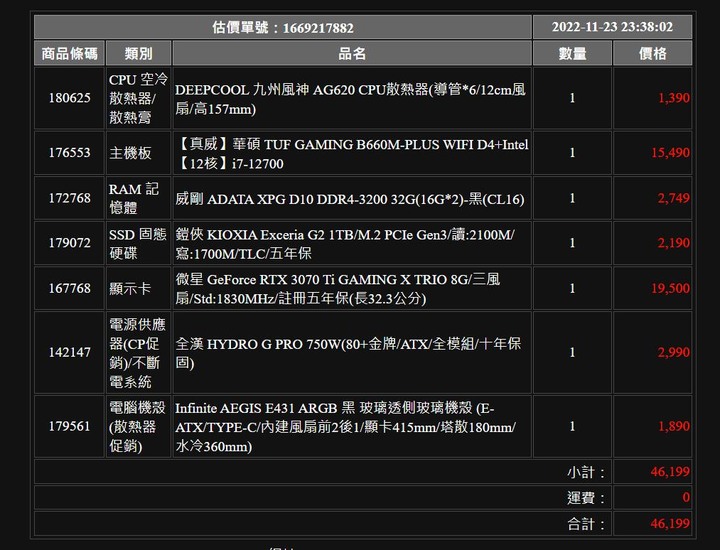Select the 商品條碼 column header

(69, 53)
